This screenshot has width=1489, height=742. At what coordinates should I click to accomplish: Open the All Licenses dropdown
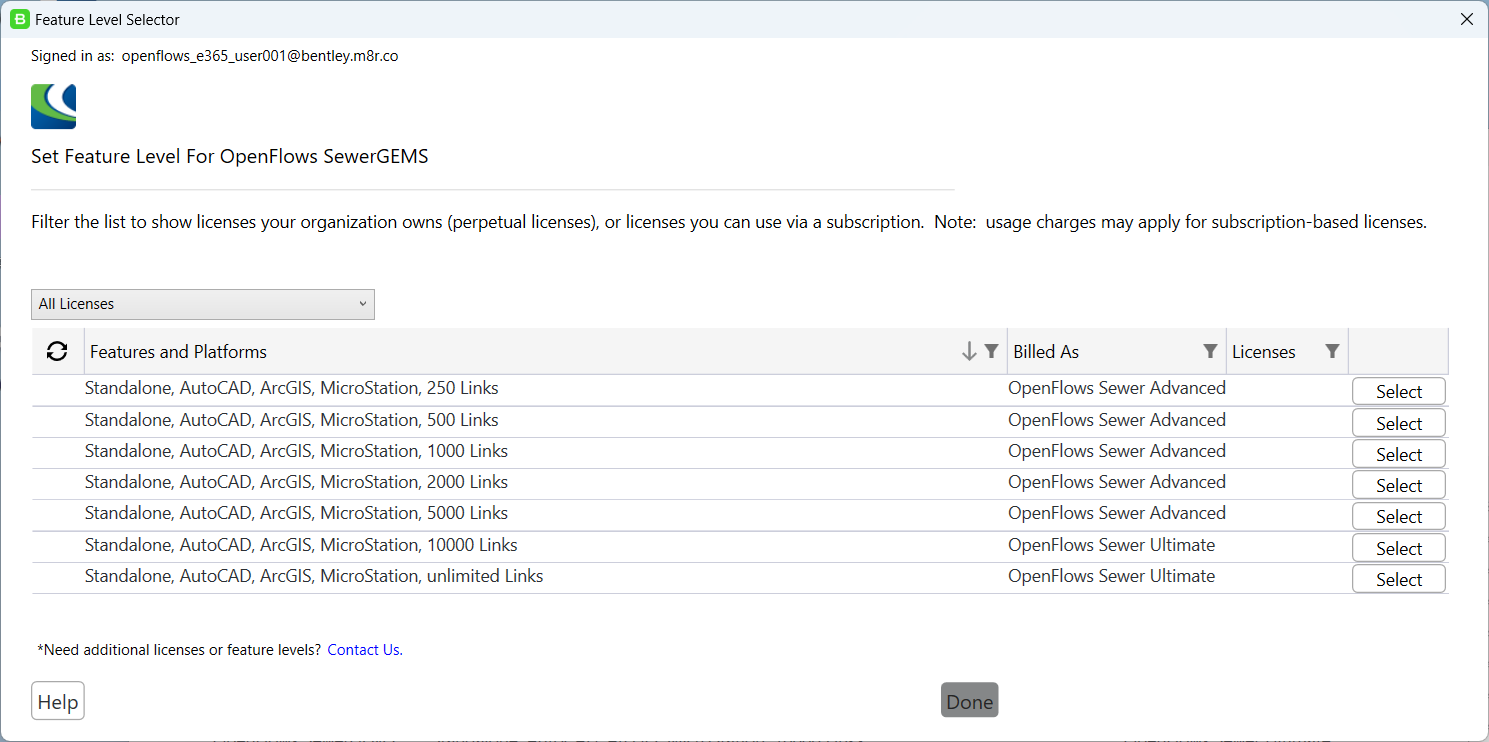pos(202,304)
